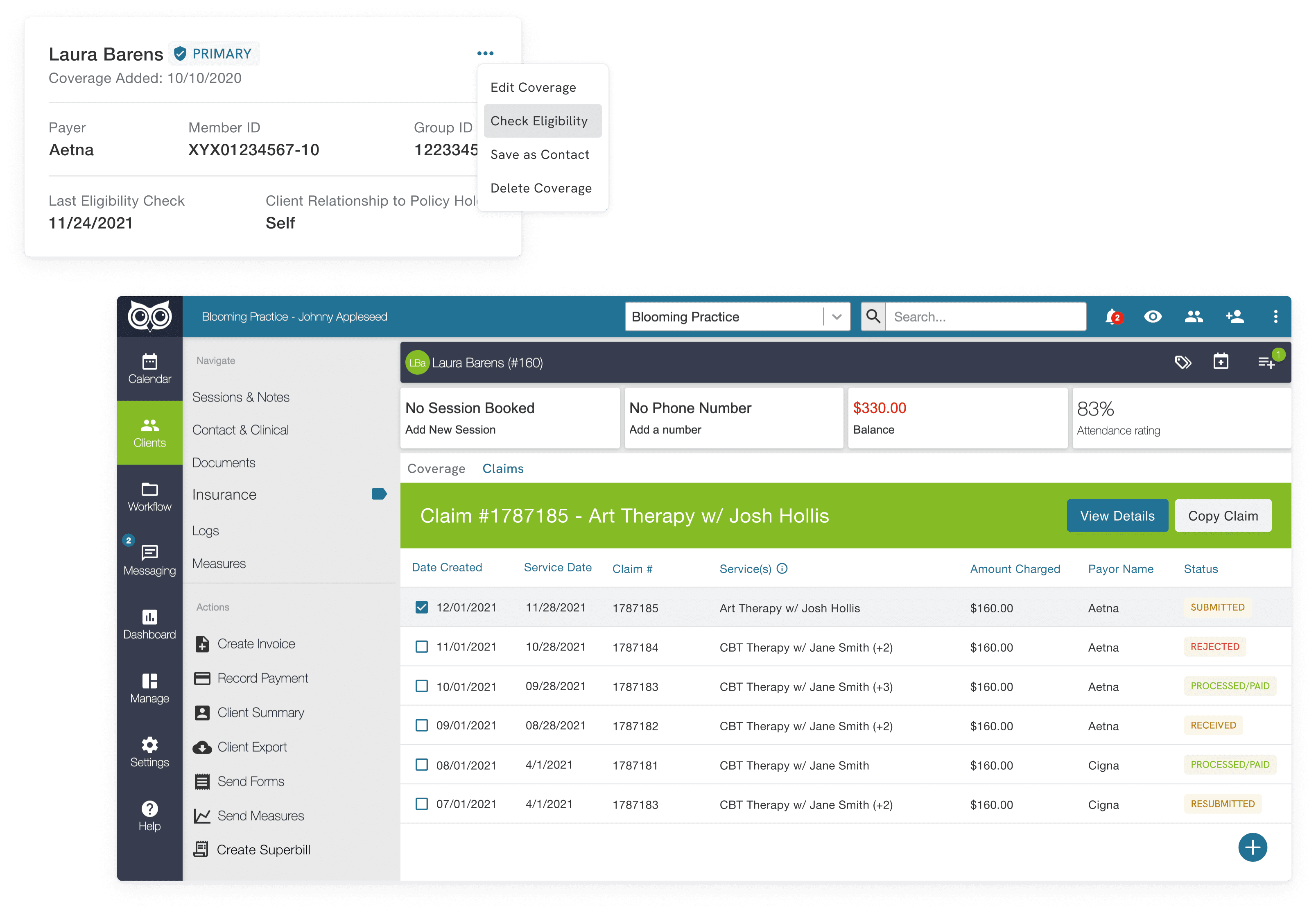Click the tags icon in the client header

click(1183, 362)
